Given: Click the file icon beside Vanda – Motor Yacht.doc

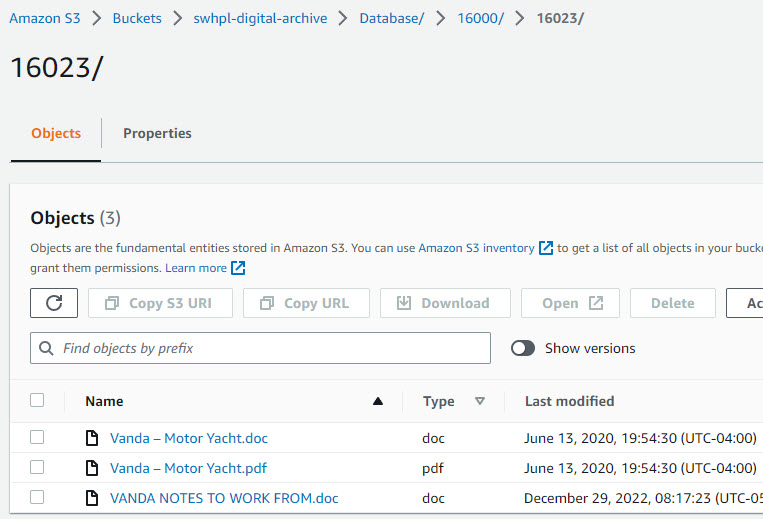Looking at the screenshot, I should point(91,438).
